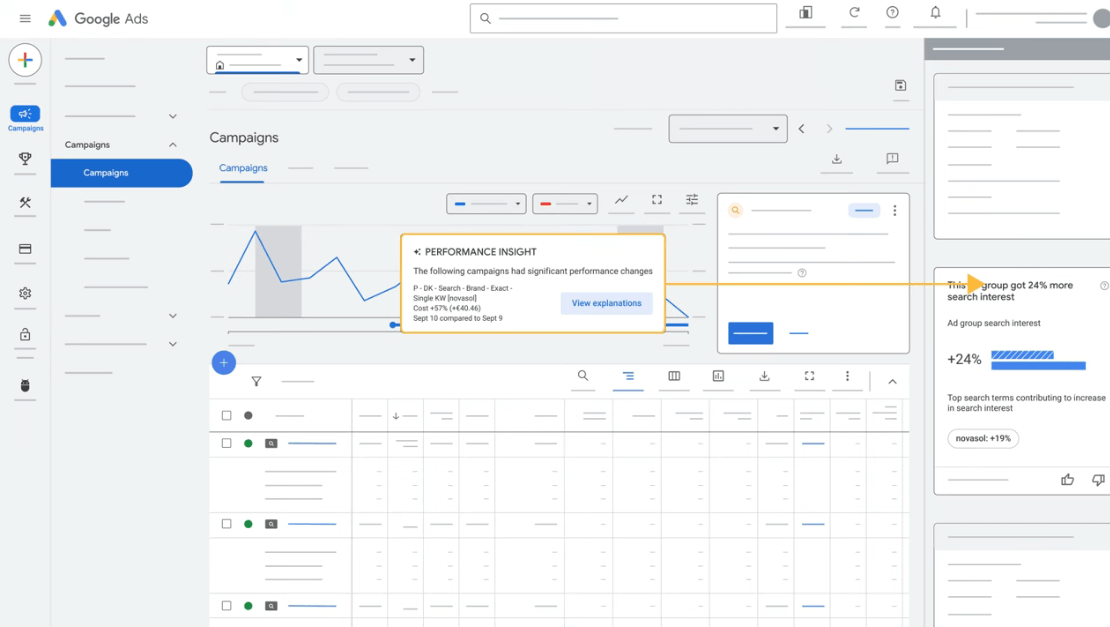1110x627 pixels.
Task: Click the help question mark icon
Action: tap(892, 13)
